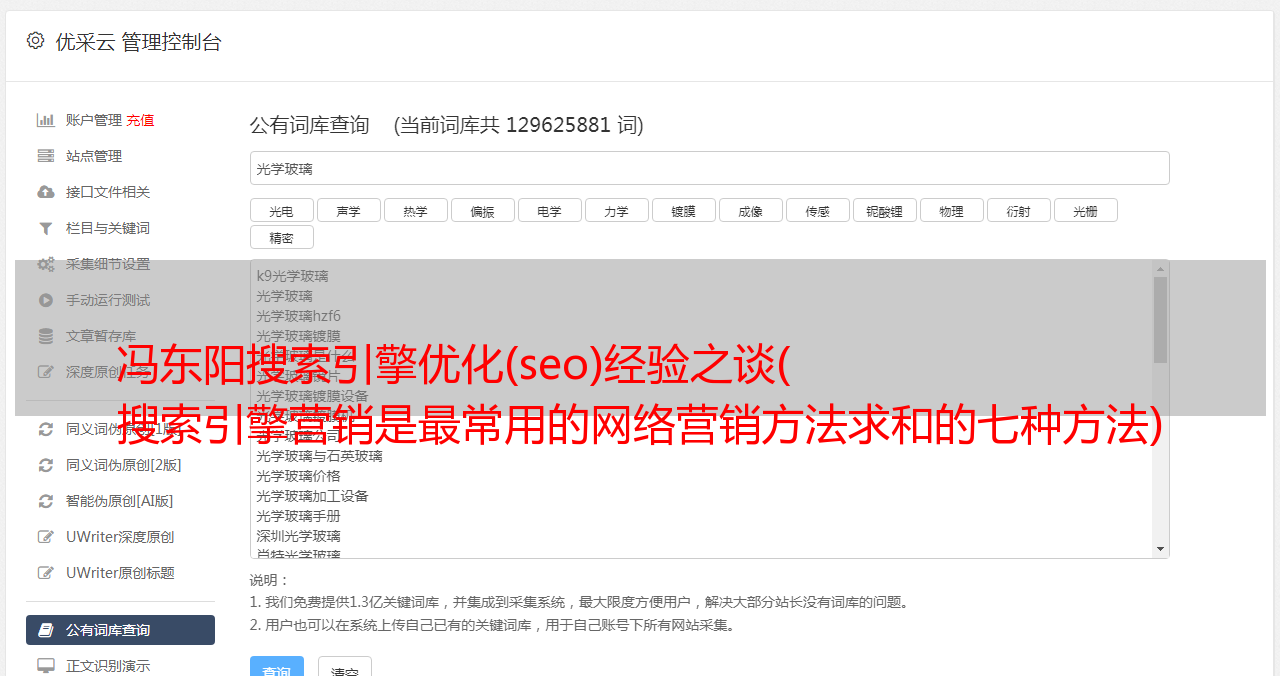This screenshot has height=676, width=1280.
Task: Click the results list scrollbar down arrow
Action: coord(1160,549)
